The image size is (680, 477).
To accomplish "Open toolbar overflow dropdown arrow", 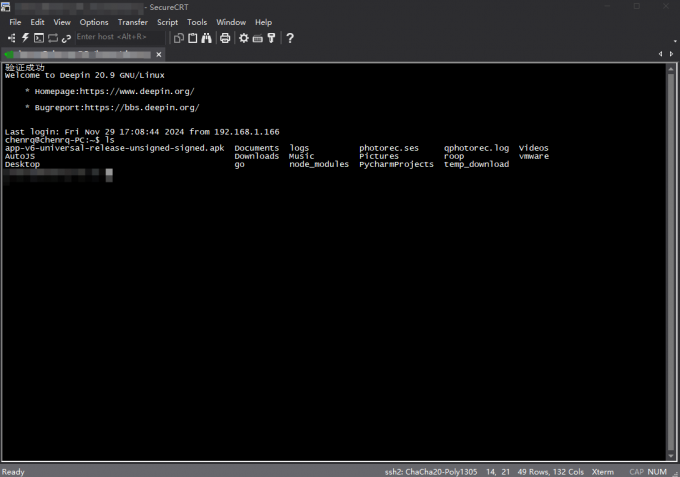I will coord(675,41).
